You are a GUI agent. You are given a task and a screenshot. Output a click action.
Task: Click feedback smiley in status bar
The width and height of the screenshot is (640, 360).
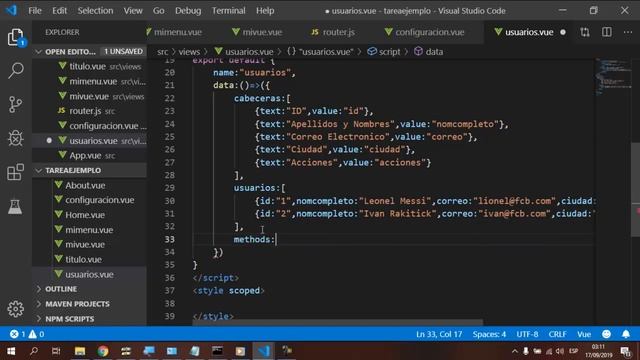click(x=607, y=334)
